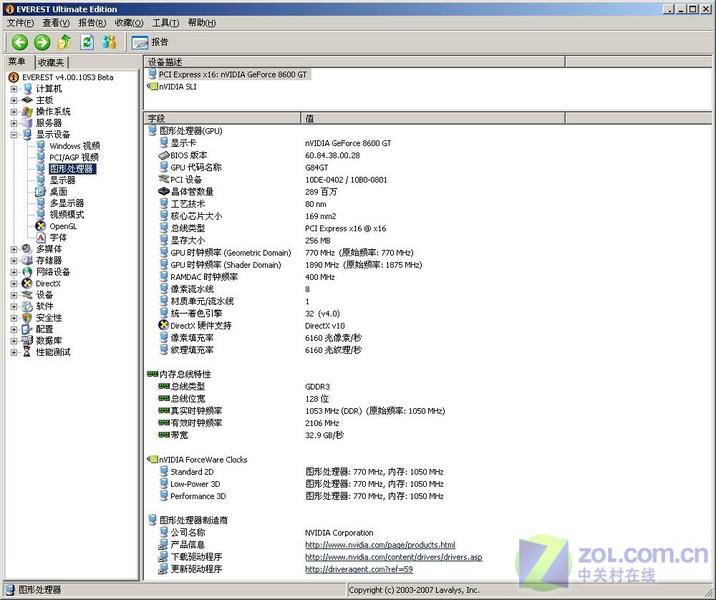
Task: Click the 数据库 database icon
Action: click(x=27, y=340)
